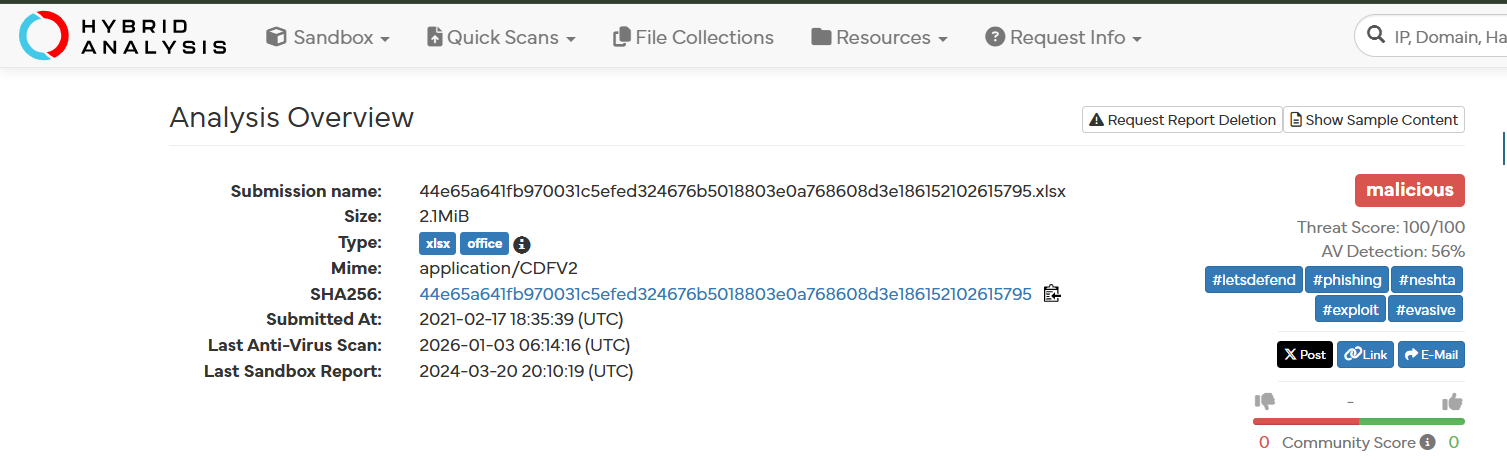The image size is (1507, 476).
Task: Select the #letsdefend tag
Action: click(x=1254, y=281)
